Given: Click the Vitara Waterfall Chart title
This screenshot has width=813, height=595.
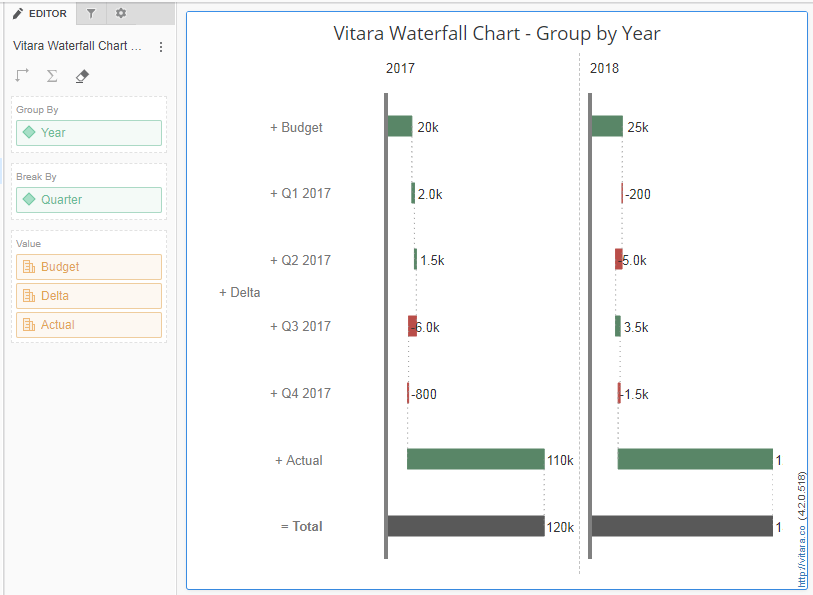Looking at the screenshot, I should (494, 33).
